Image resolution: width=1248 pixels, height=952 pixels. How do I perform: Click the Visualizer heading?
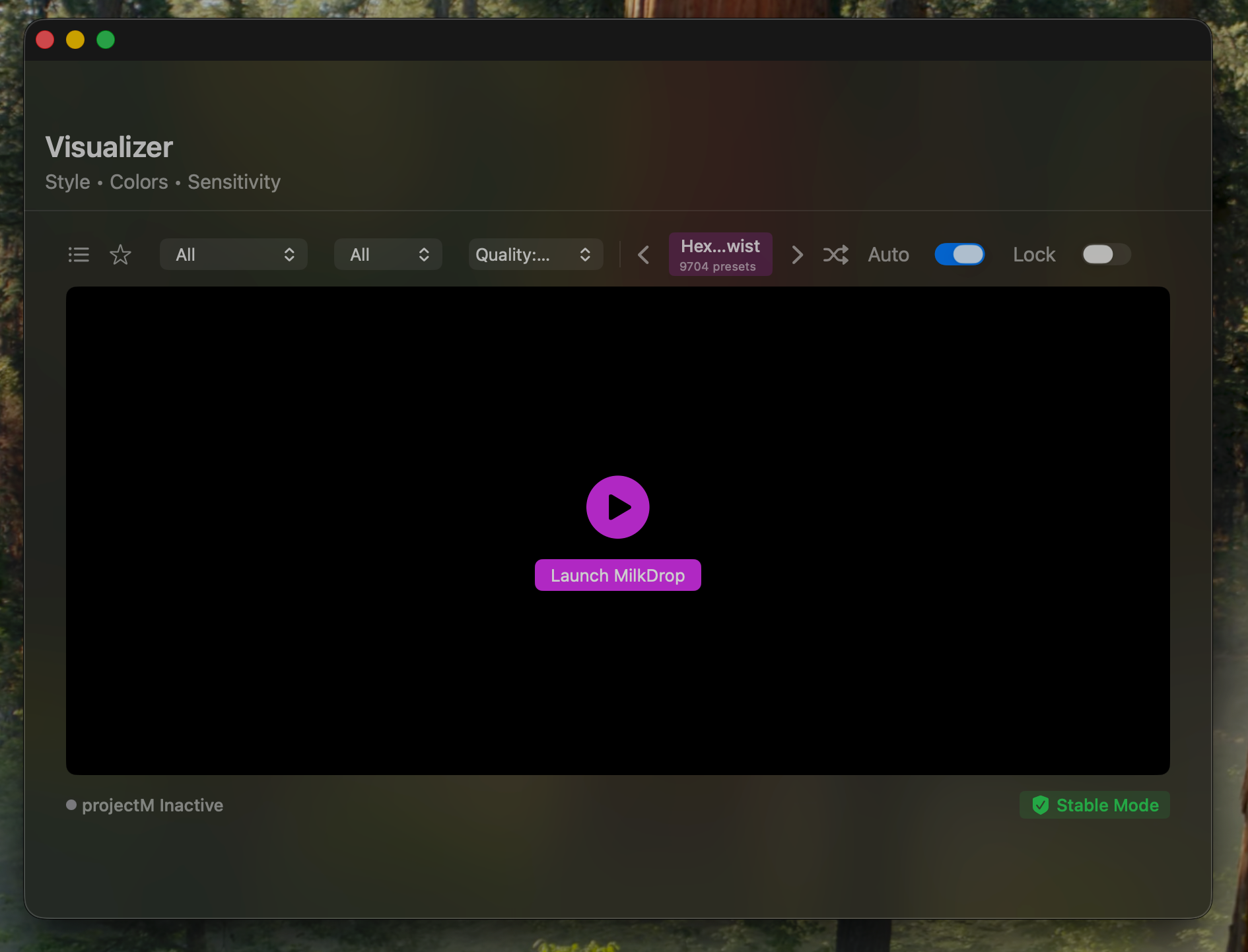(x=109, y=147)
